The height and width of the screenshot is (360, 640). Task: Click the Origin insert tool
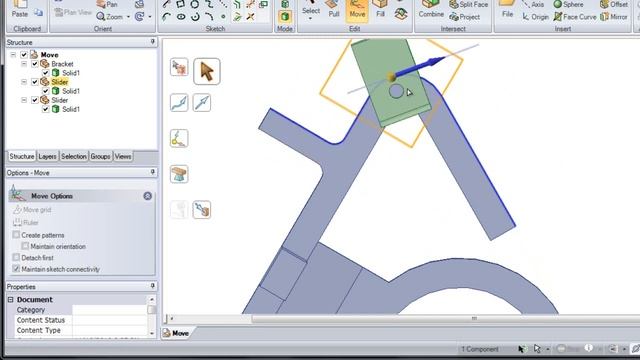pyautogui.click(x=535, y=17)
